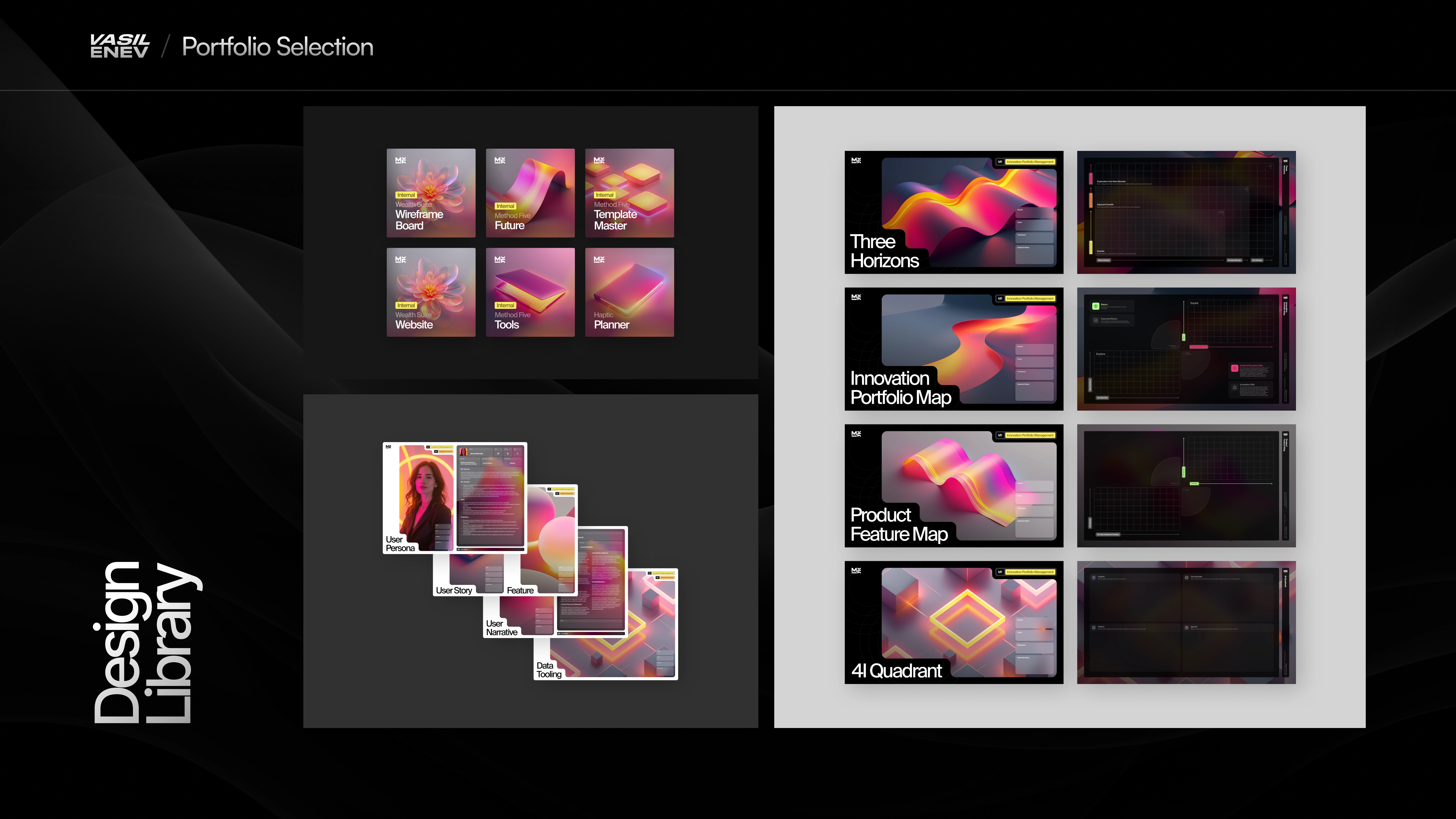Open the 4I Quadrant dark template slide

pyautogui.click(x=1186, y=622)
